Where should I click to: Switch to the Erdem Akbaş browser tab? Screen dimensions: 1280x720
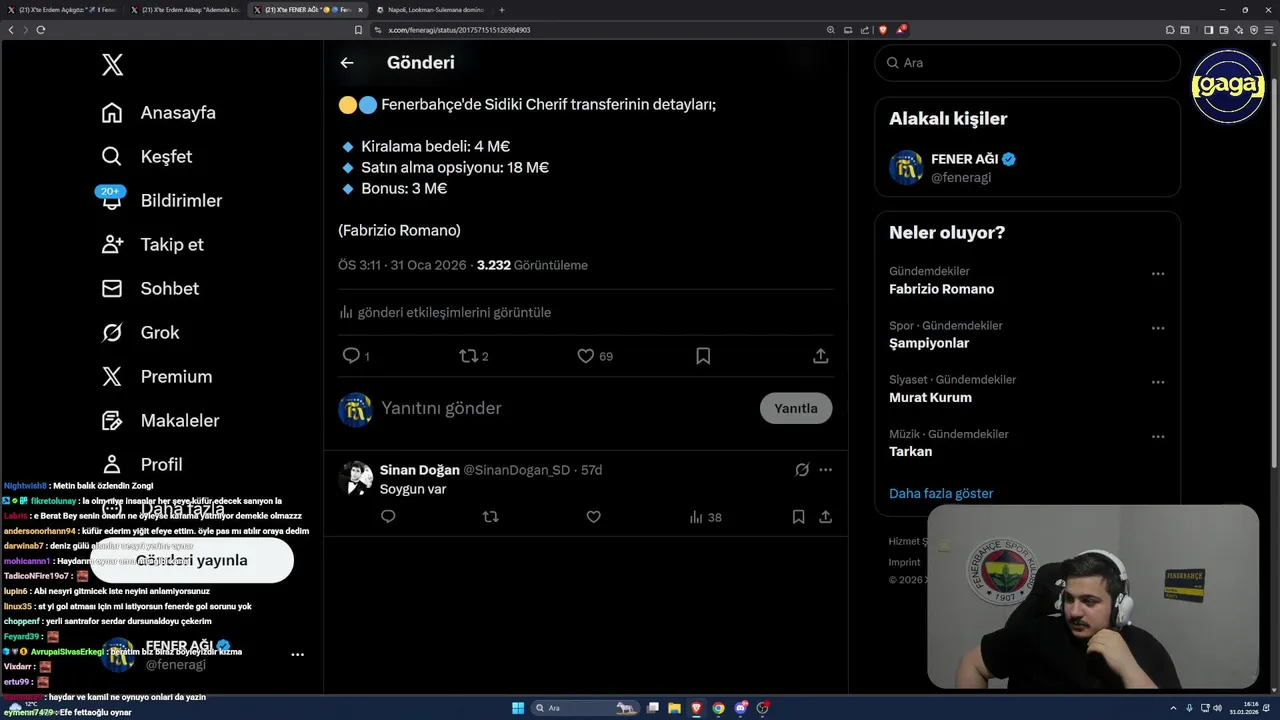(x=185, y=10)
